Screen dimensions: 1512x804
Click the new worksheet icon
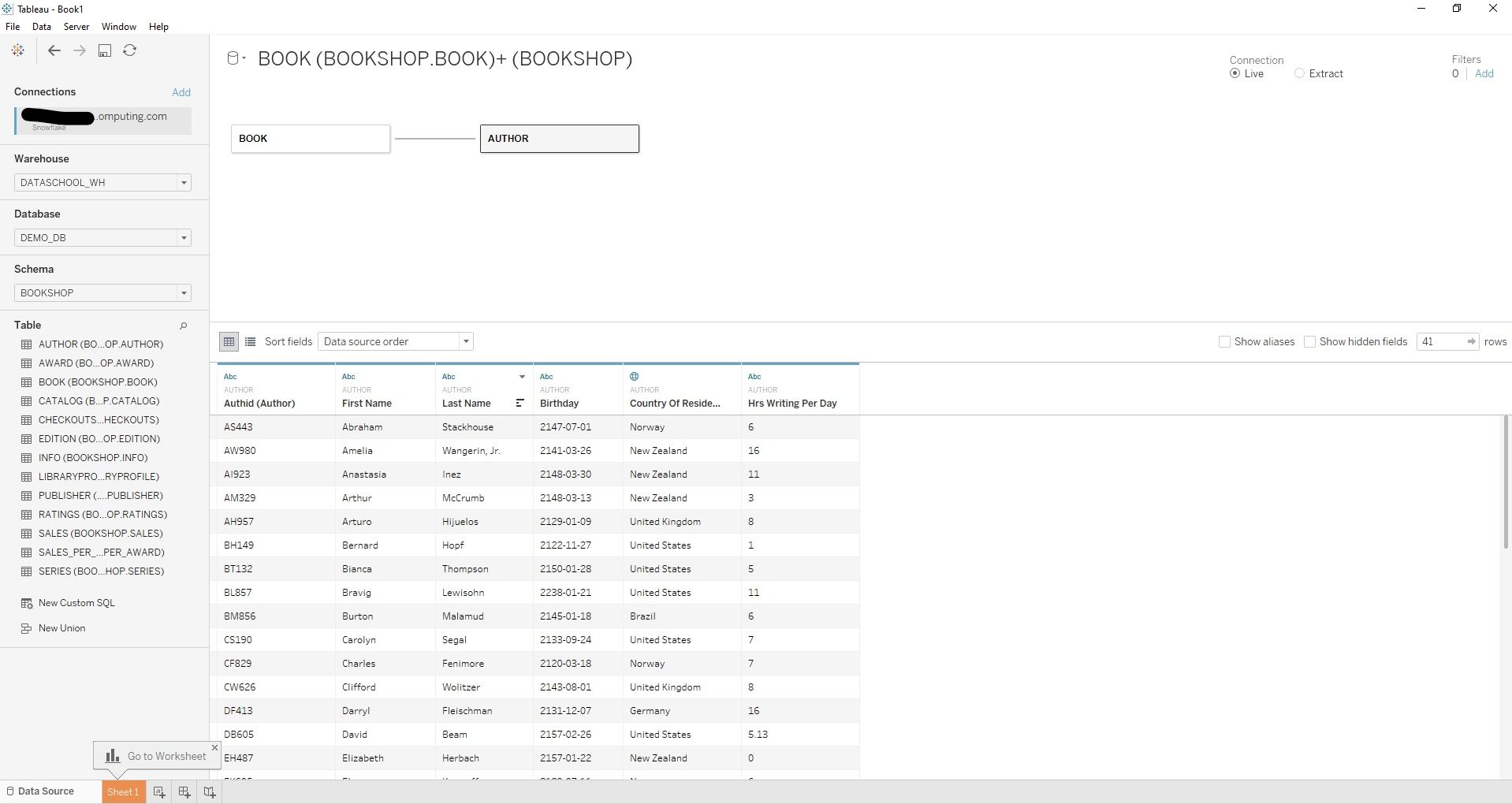(x=159, y=792)
